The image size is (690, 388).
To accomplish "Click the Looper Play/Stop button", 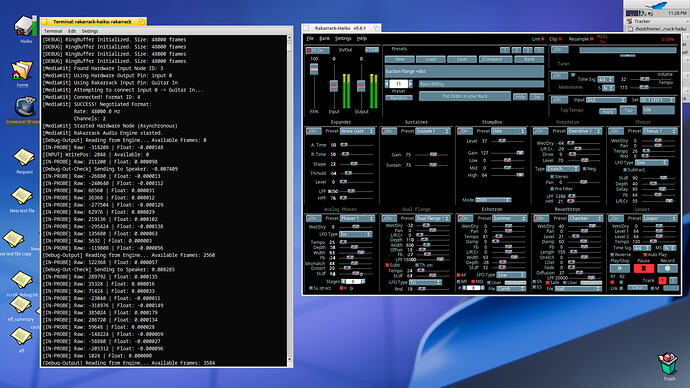I will point(620,268).
